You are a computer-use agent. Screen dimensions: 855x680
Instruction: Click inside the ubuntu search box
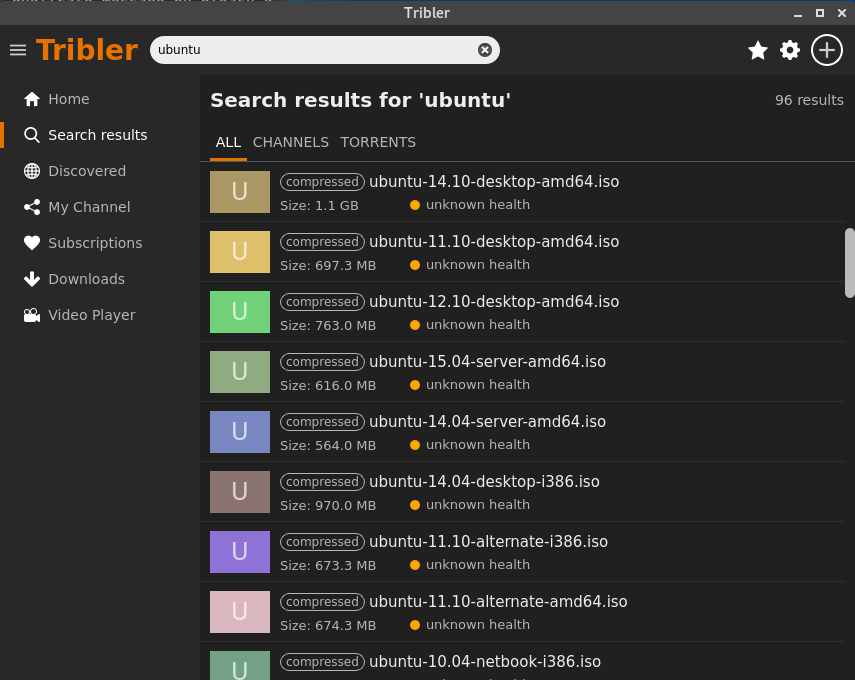pos(310,50)
